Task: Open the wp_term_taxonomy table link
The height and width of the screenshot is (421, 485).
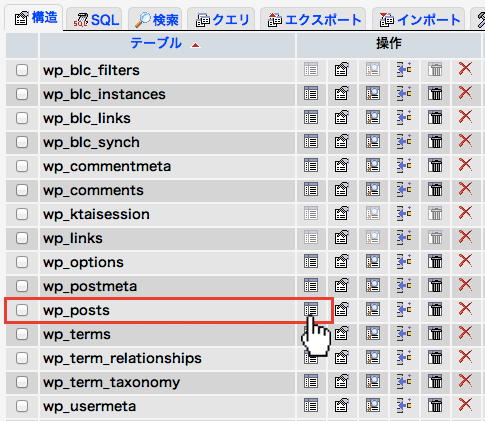Action: (111, 382)
